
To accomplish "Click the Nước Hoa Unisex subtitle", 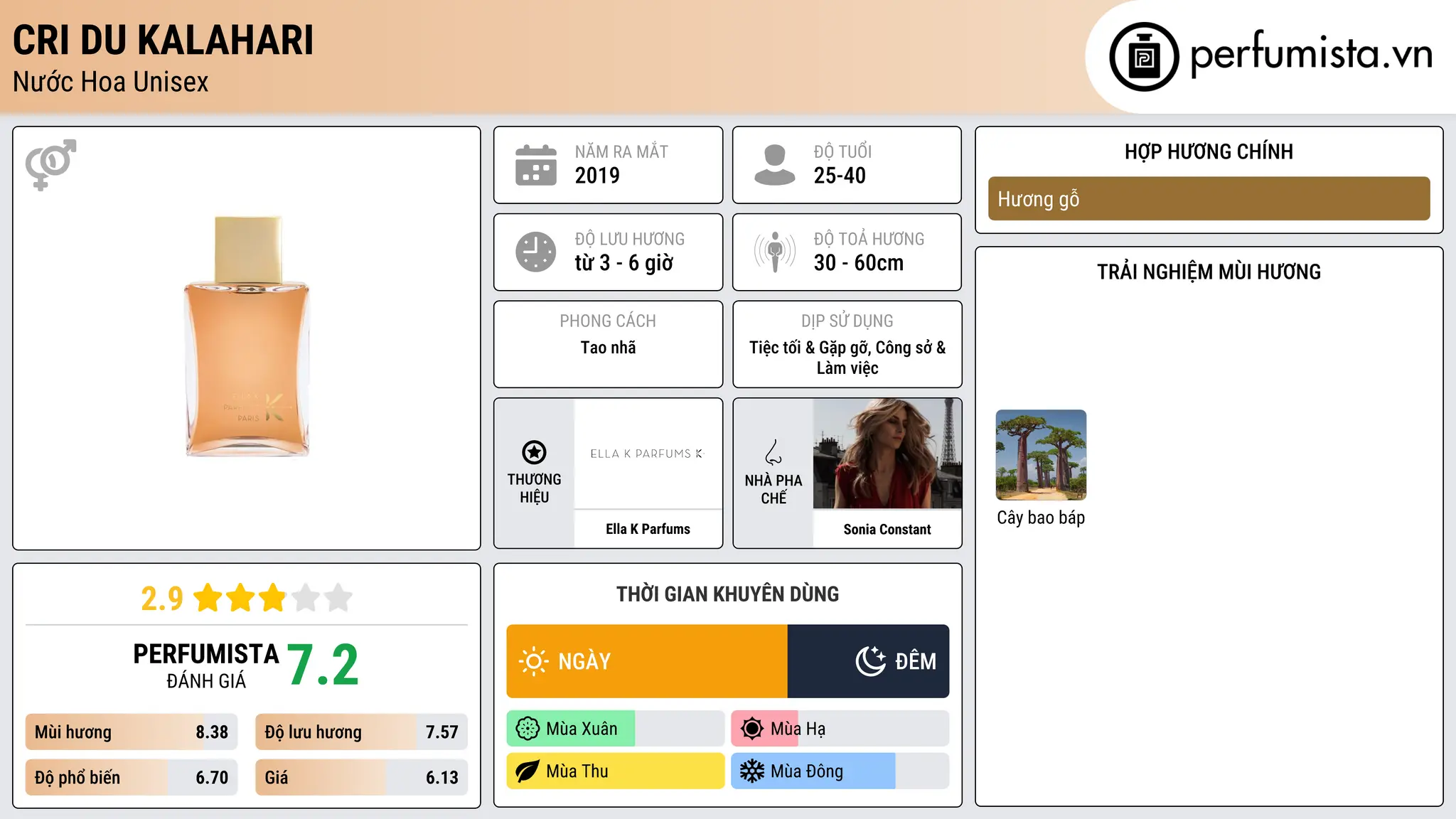I will pyautogui.click(x=111, y=82).
